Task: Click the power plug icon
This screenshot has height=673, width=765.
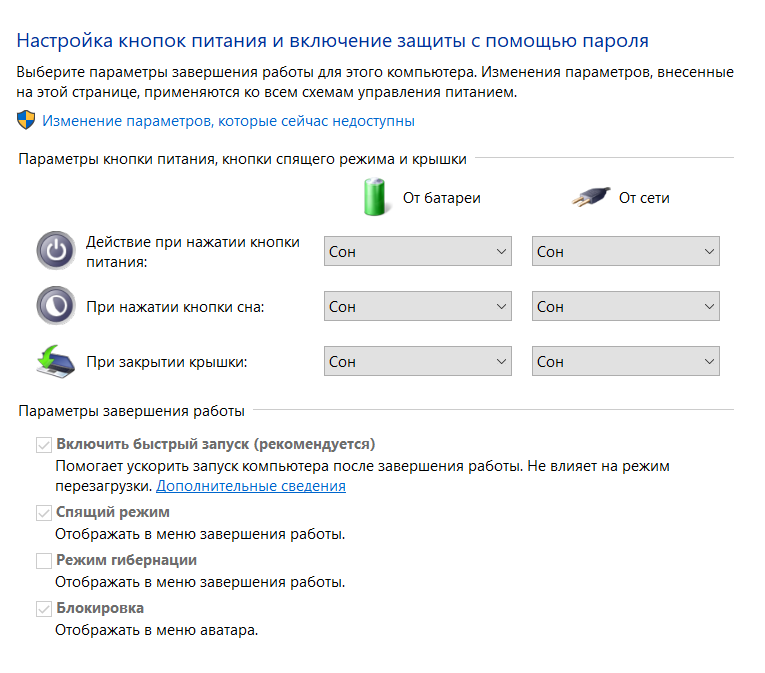Action: click(591, 197)
